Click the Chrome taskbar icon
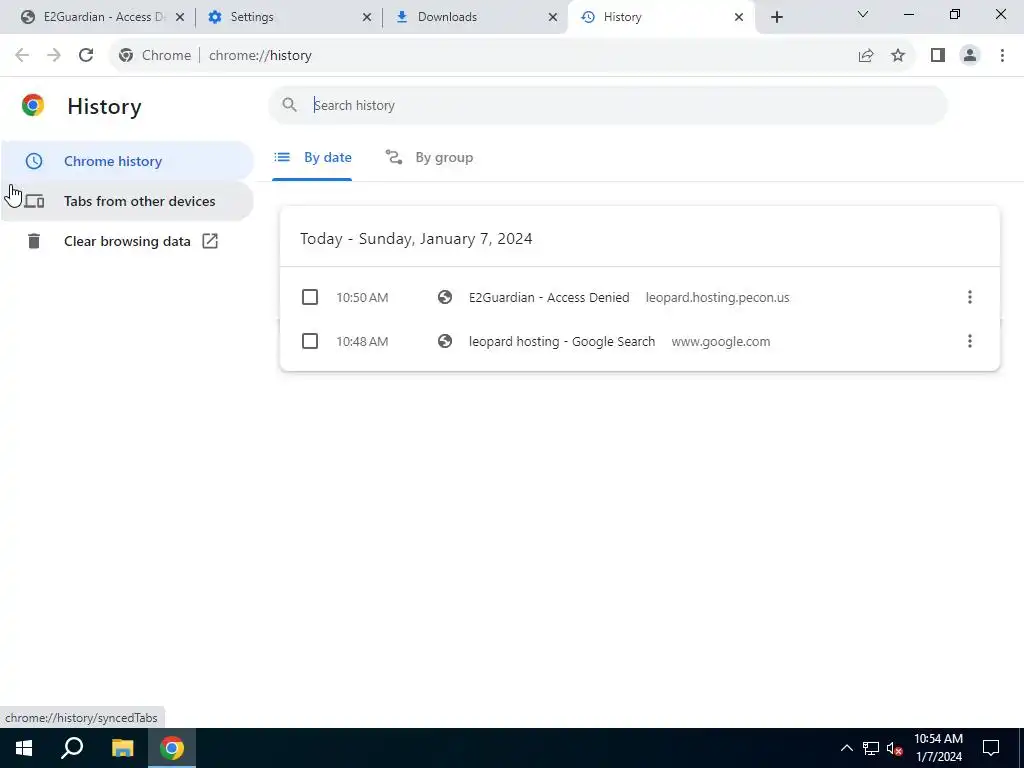 (172, 748)
